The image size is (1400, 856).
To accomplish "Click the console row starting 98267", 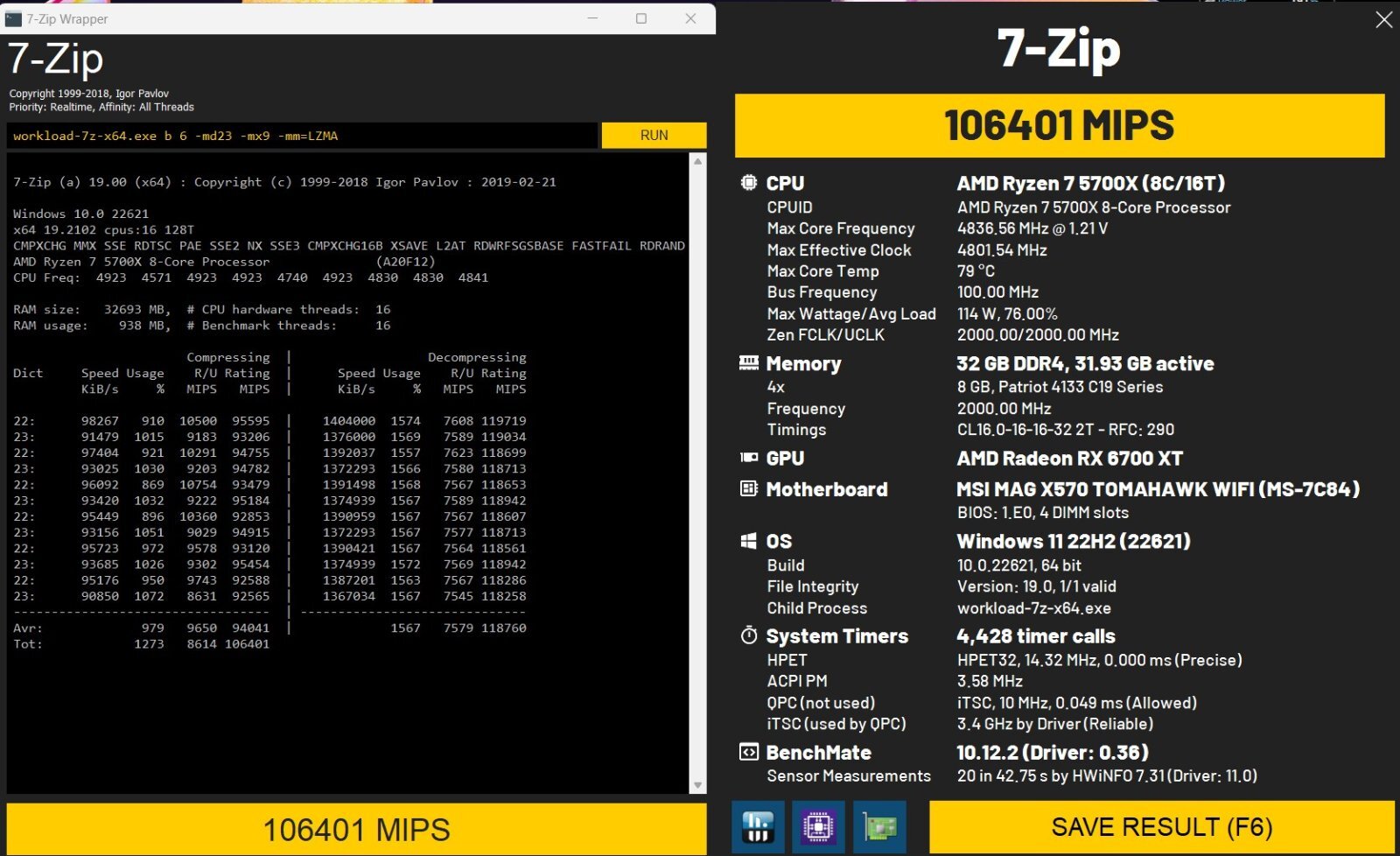I will (x=269, y=421).
